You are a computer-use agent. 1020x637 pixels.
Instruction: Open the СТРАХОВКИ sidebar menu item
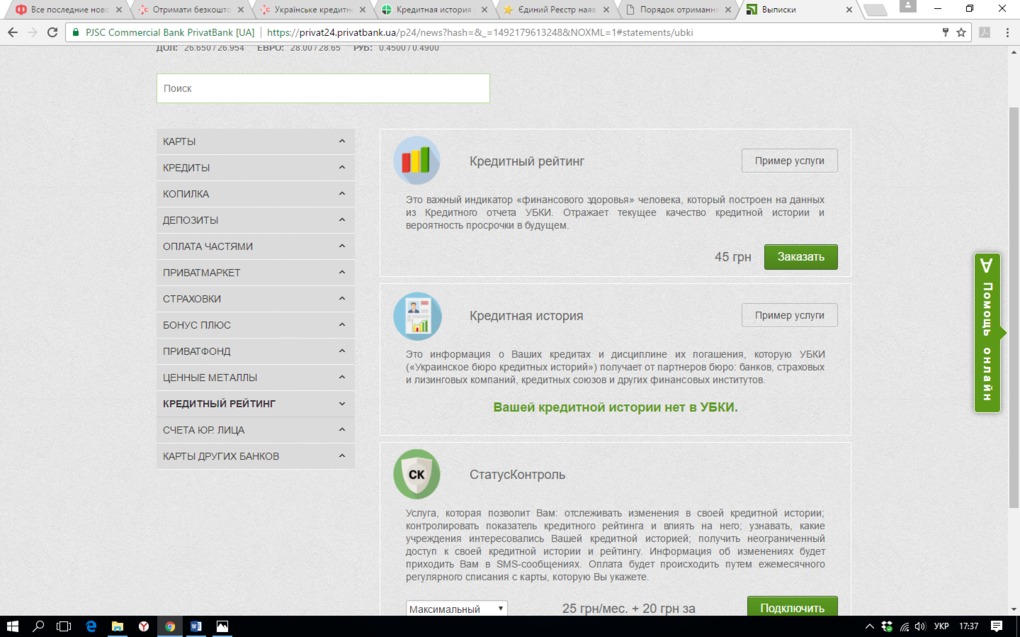click(x=255, y=299)
